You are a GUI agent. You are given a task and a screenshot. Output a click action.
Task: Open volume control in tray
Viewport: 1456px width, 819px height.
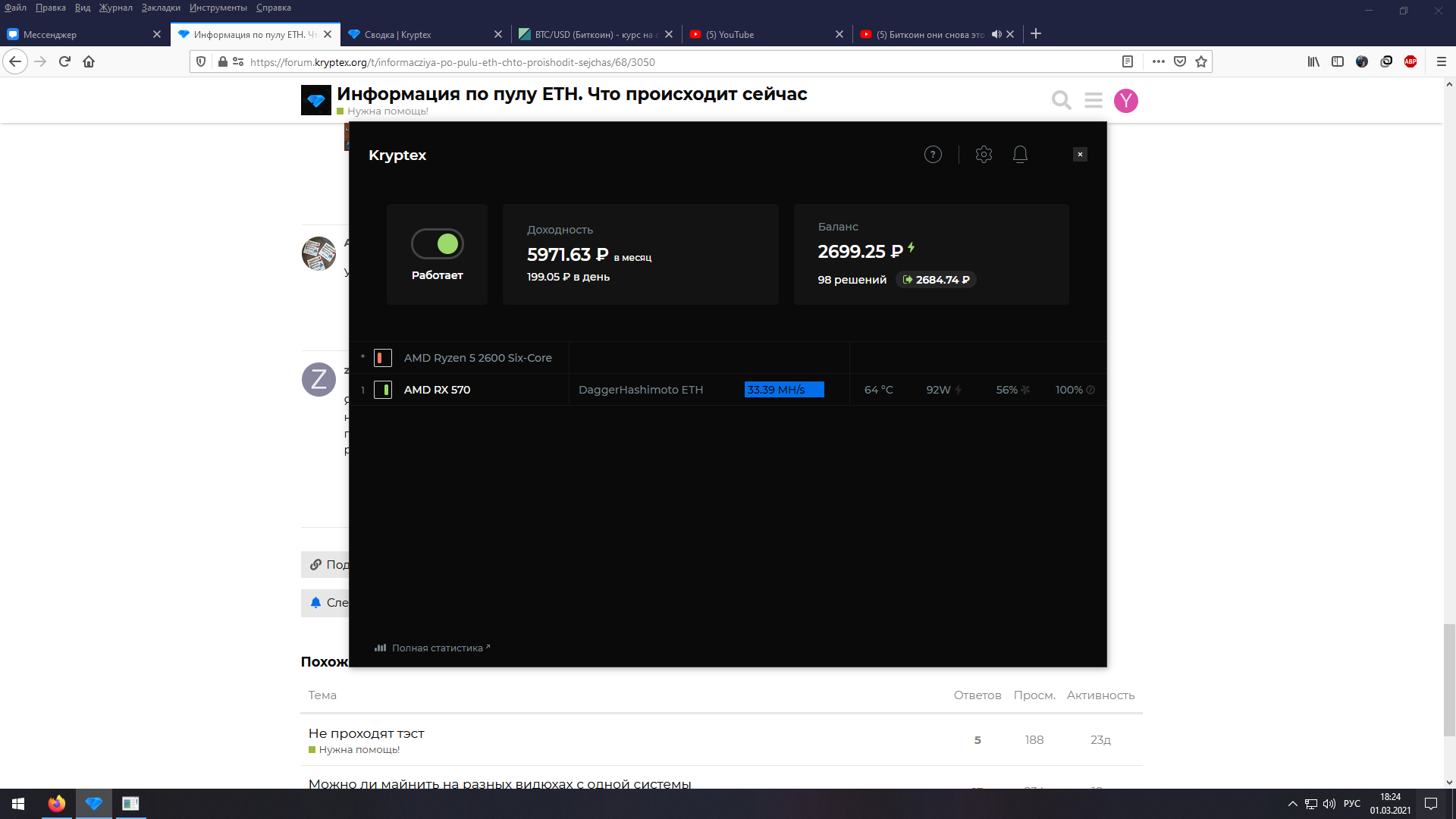(1329, 804)
